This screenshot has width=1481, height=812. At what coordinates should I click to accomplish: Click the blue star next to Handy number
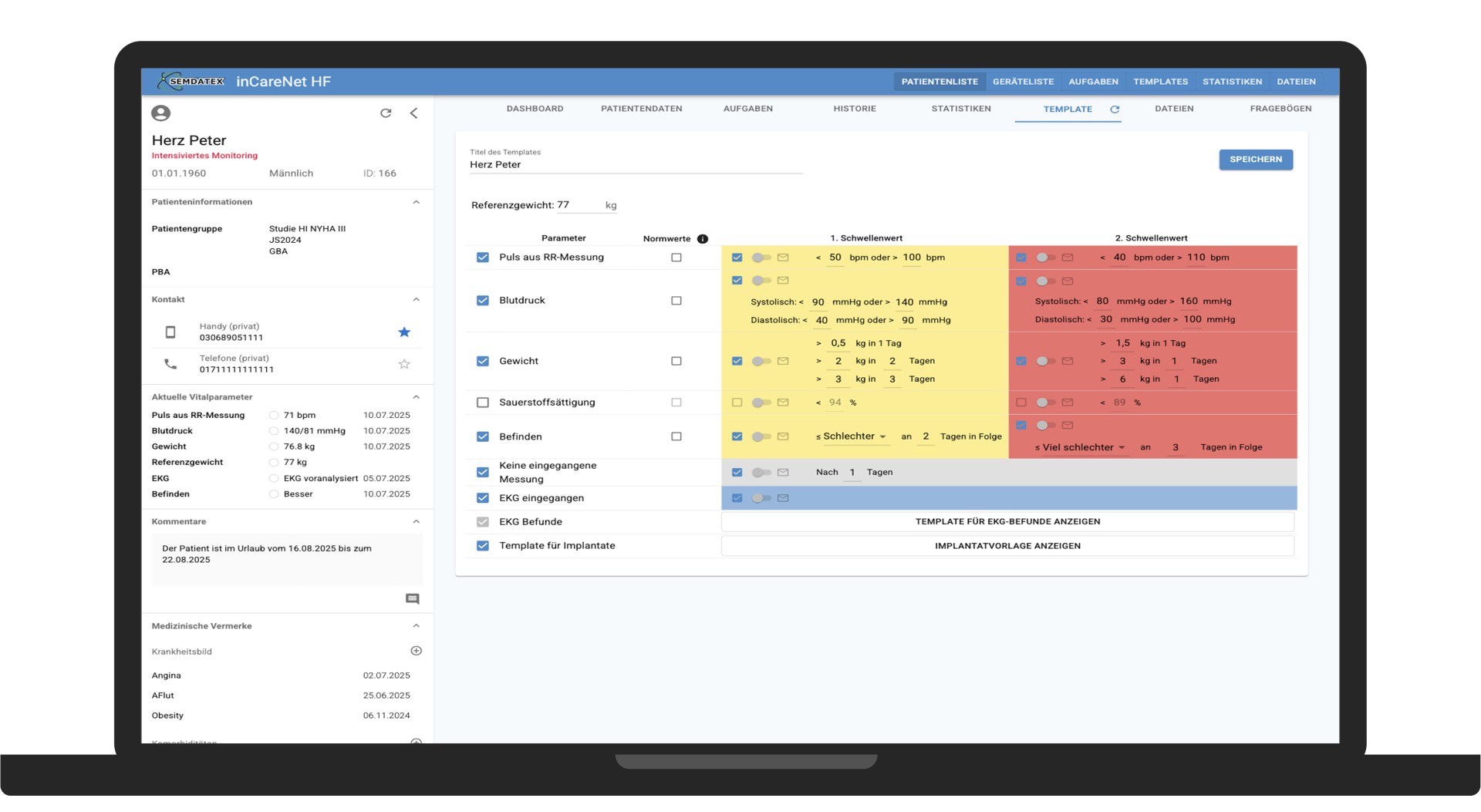point(404,332)
